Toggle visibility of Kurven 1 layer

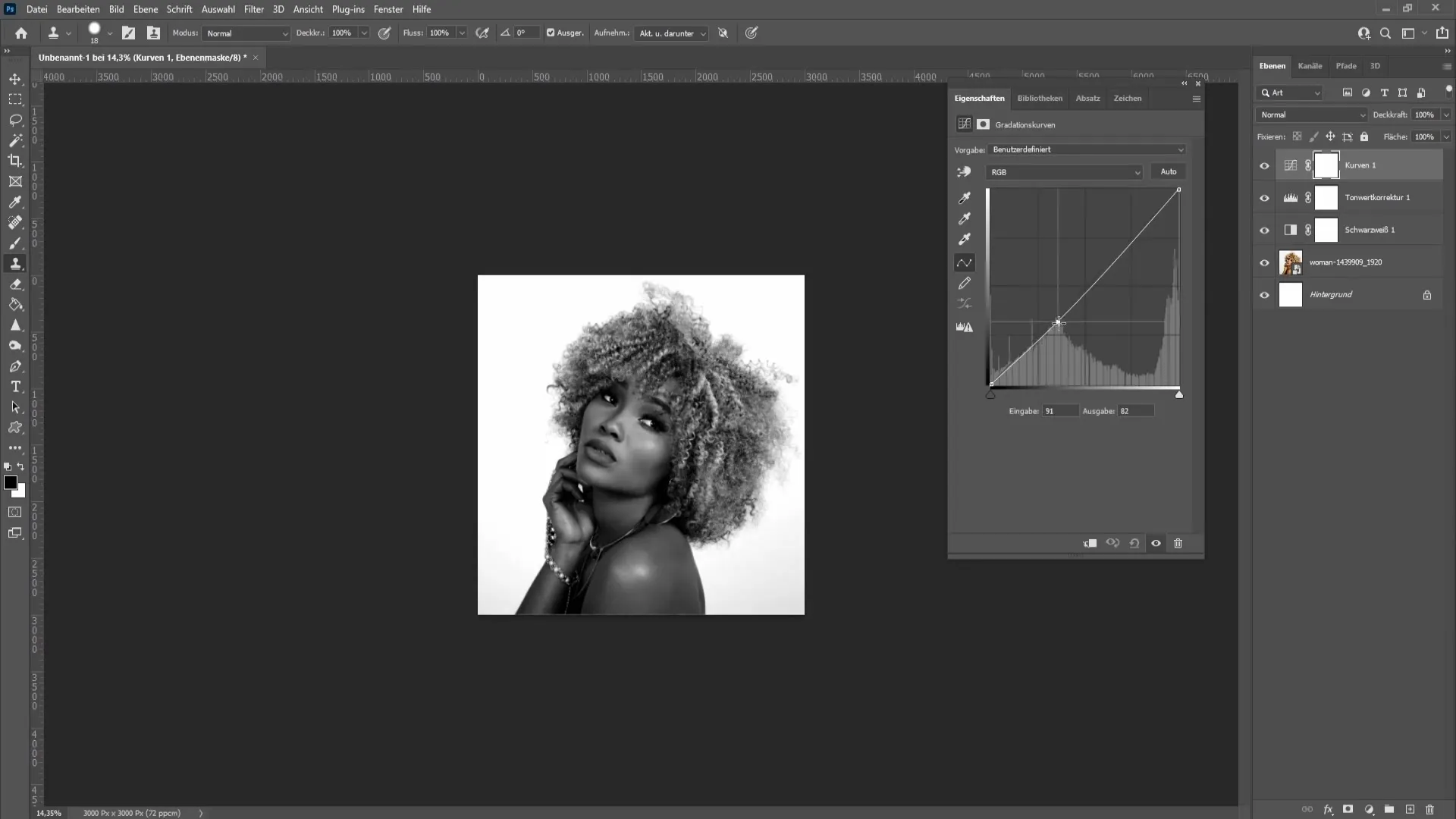coord(1264,165)
